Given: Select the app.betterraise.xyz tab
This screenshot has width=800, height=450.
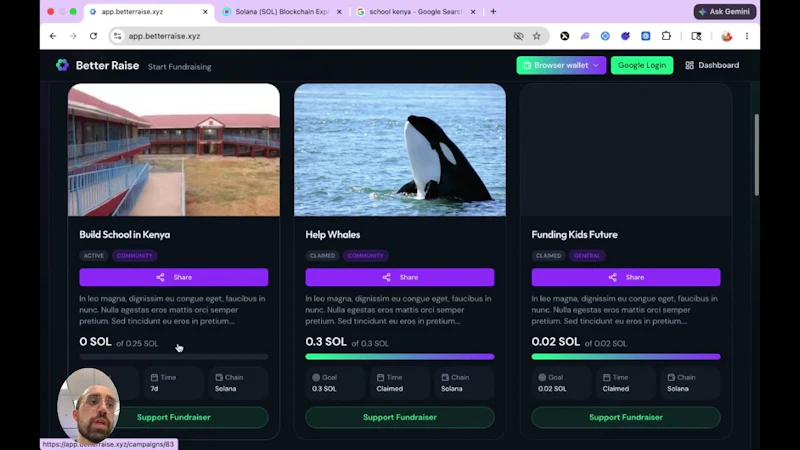Looking at the screenshot, I should pyautogui.click(x=148, y=11).
